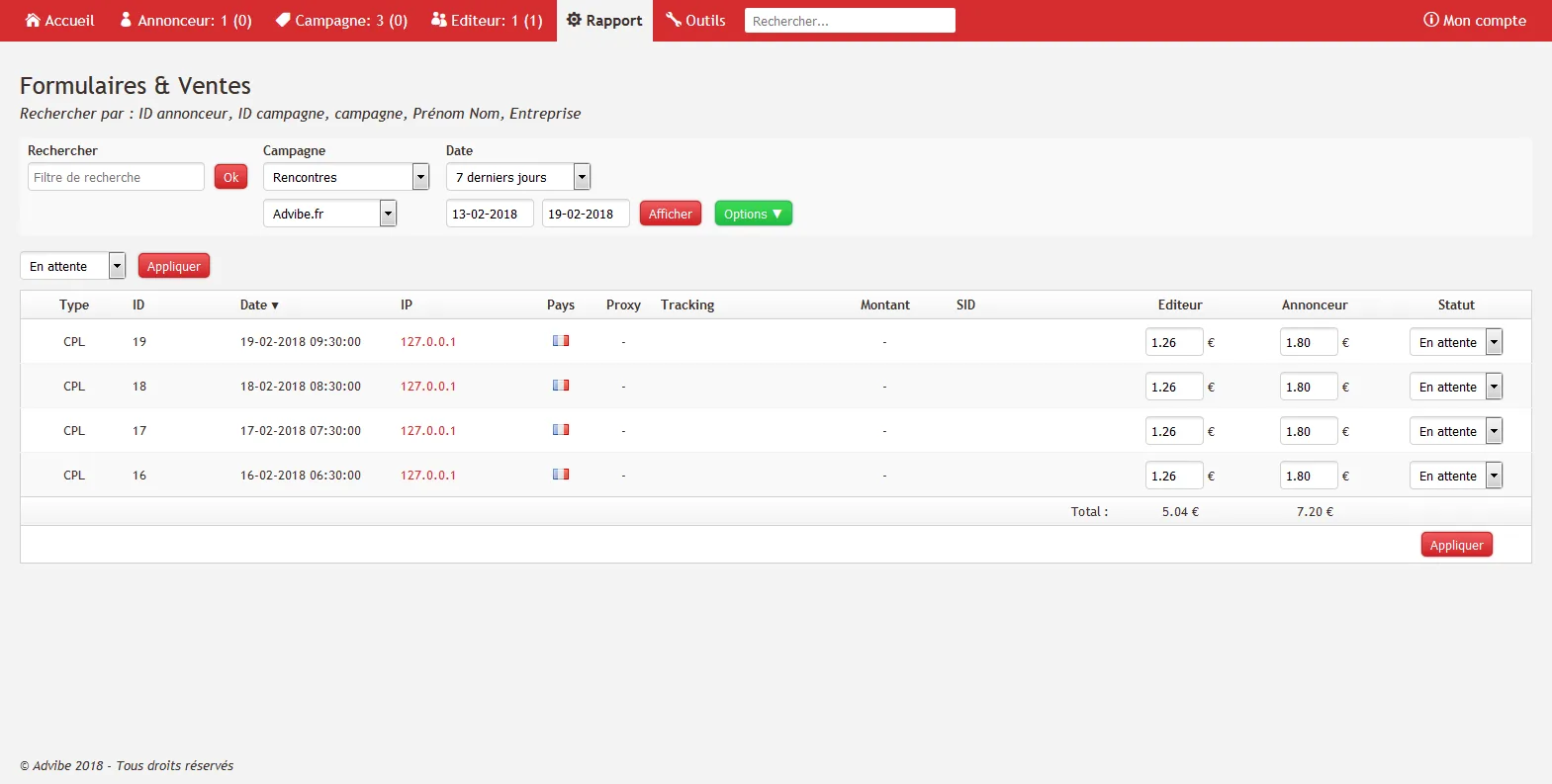This screenshot has width=1552, height=784.
Task: Click the Afficher button
Action: pos(670,214)
